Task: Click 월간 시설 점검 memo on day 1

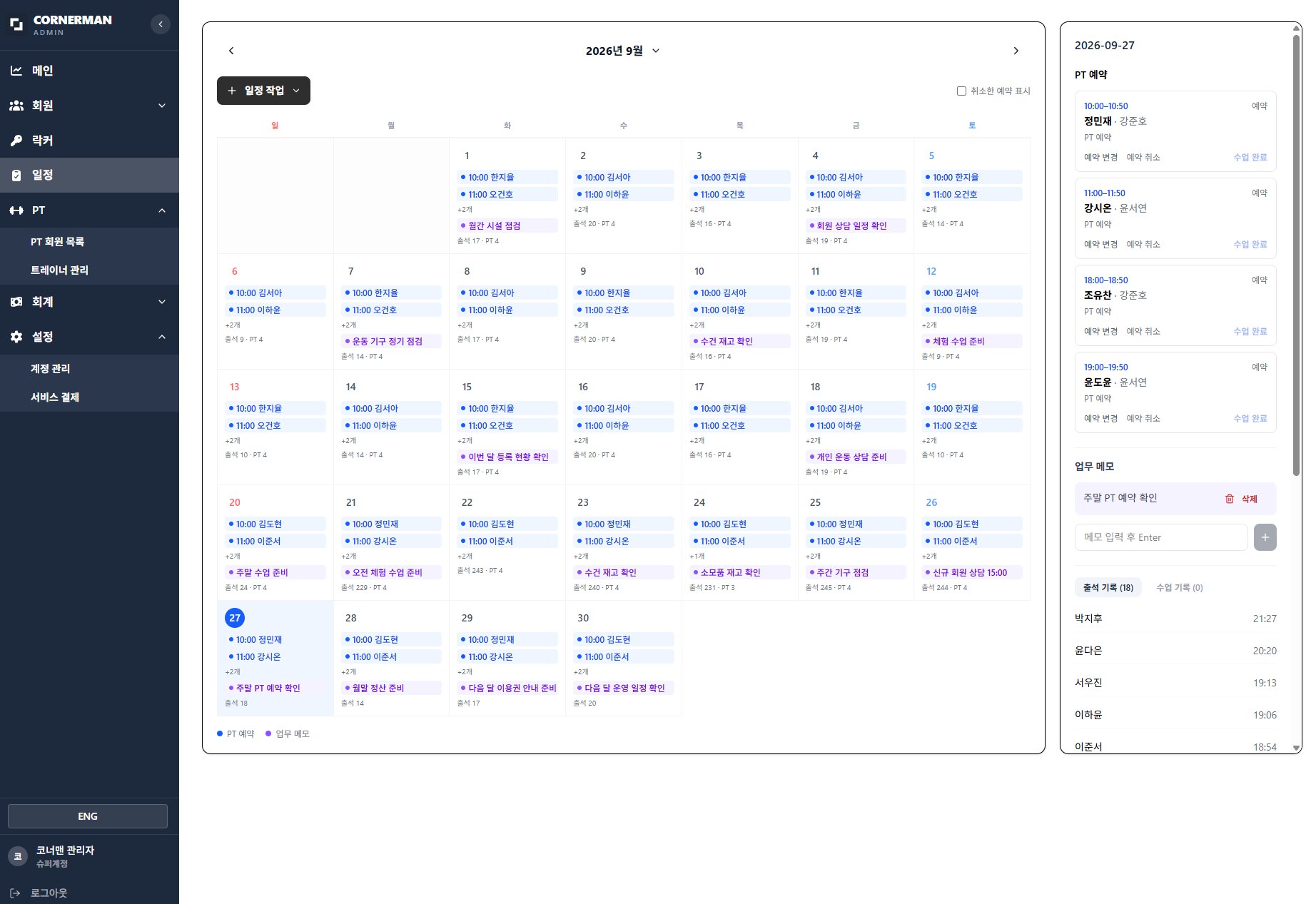Action: [x=507, y=225]
